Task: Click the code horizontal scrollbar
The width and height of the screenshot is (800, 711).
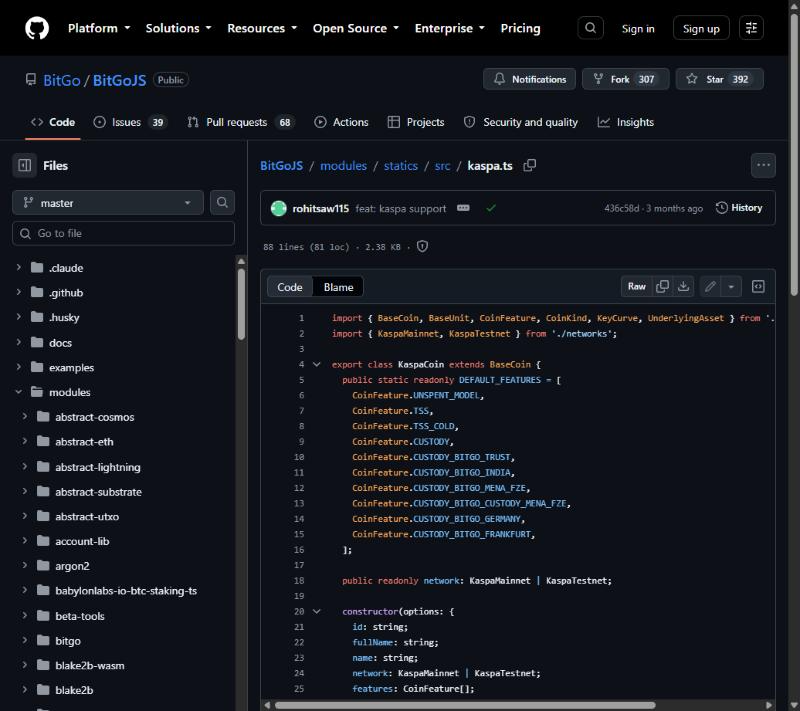Action: (x=465, y=705)
